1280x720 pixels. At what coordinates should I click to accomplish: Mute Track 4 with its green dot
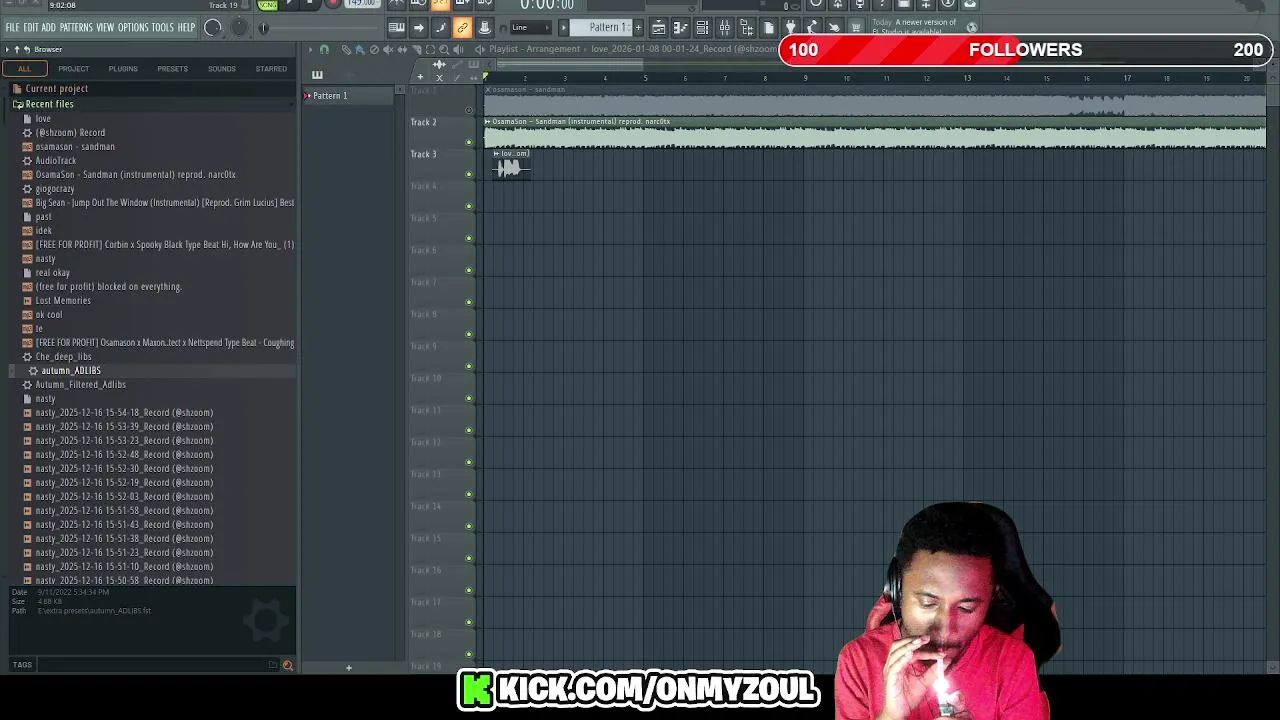pos(469,206)
